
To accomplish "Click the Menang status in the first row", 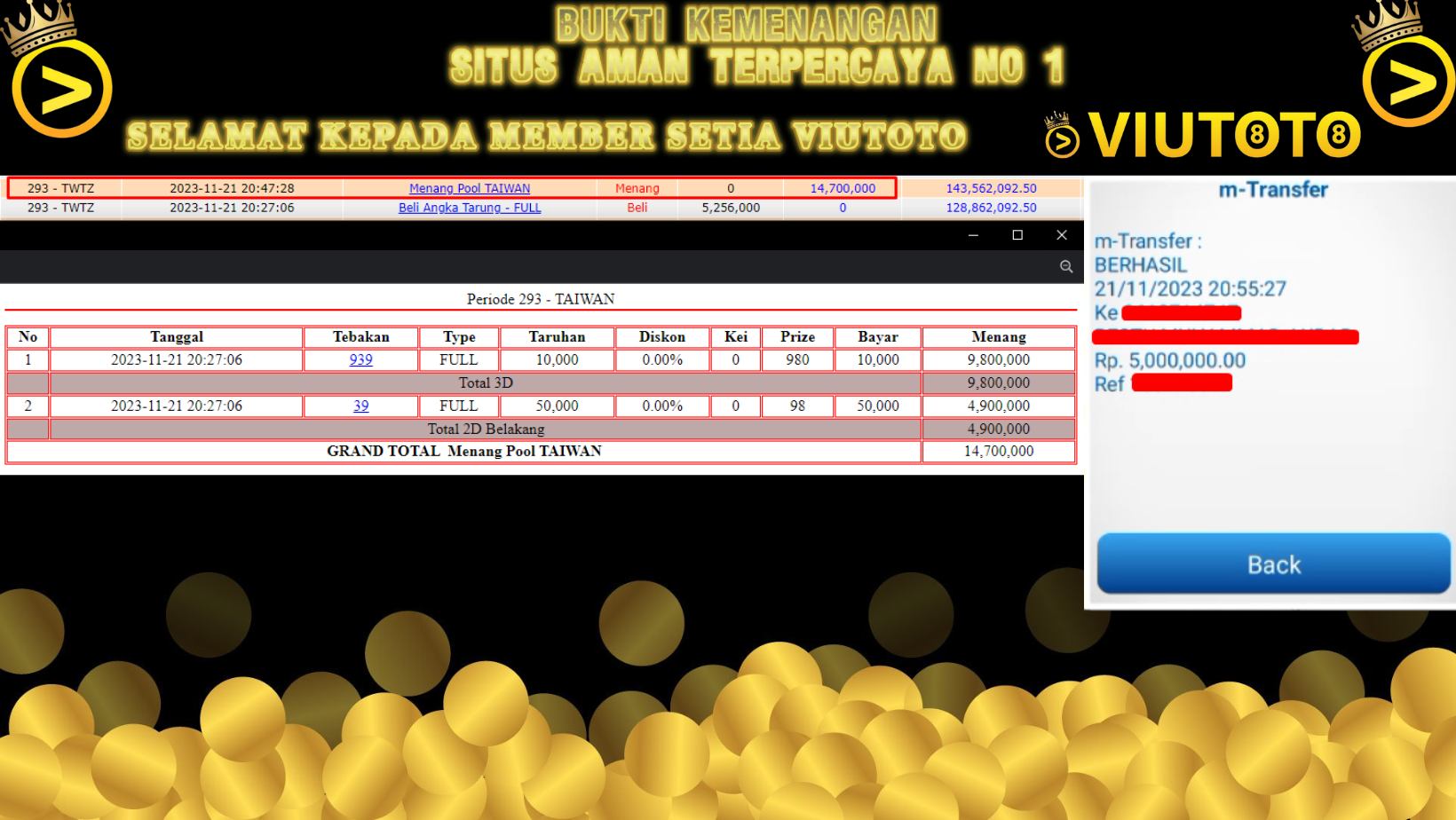I will click(x=637, y=188).
